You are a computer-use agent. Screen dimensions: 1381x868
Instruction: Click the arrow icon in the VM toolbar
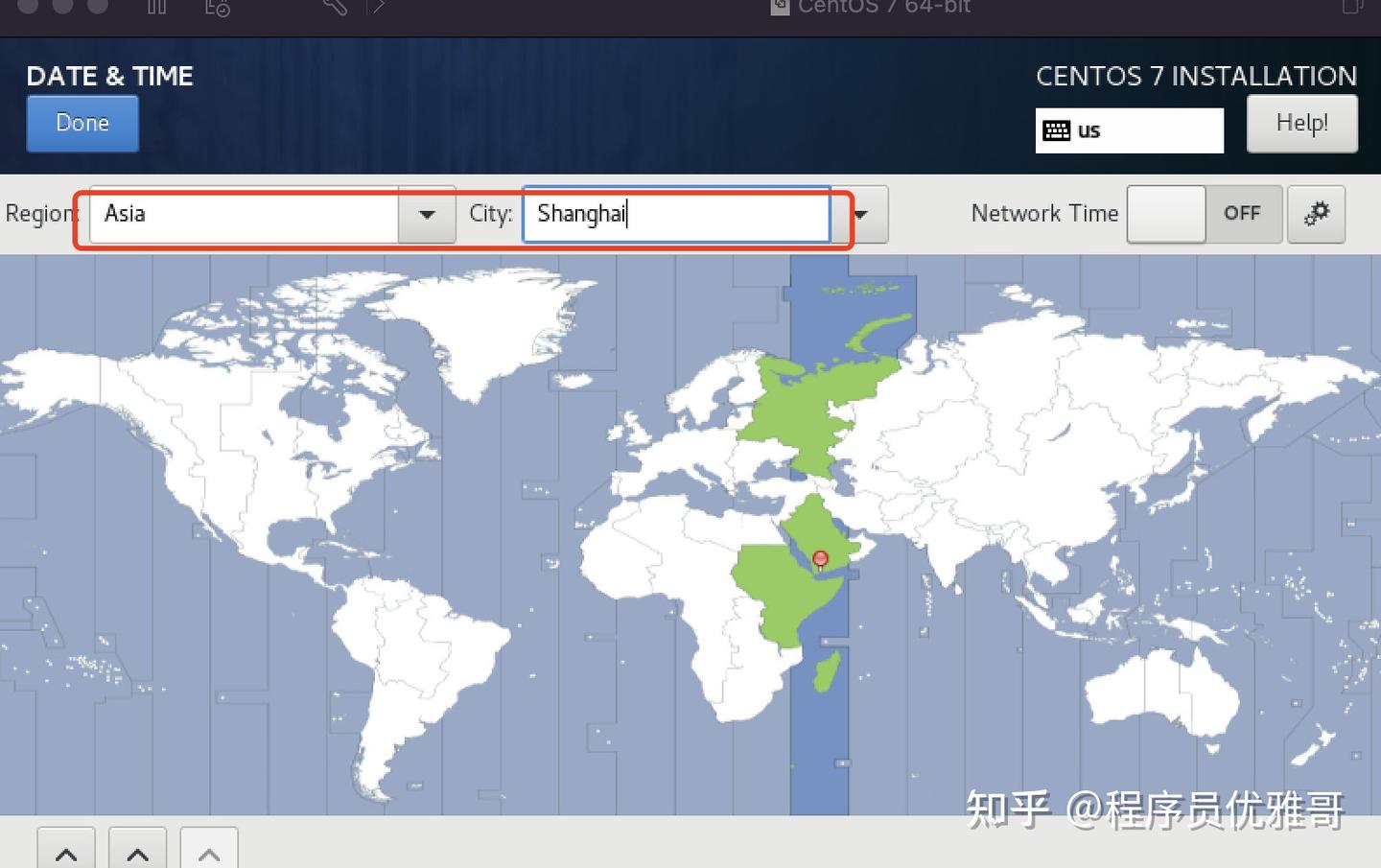(x=377, y=8)
